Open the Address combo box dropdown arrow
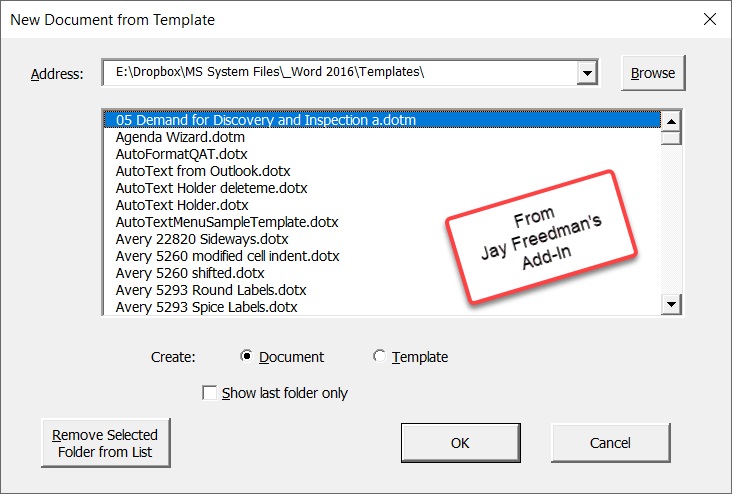732x494 pixels. (x=587, y=73)
